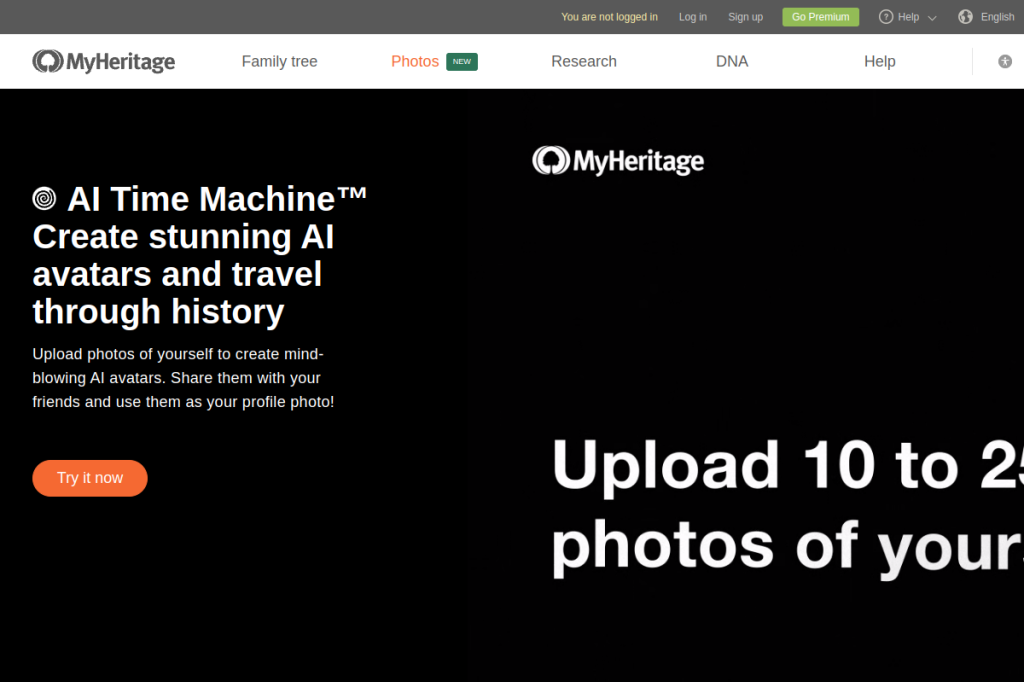Open the Family tree menu
The image size is (1024, 682).
280,61
